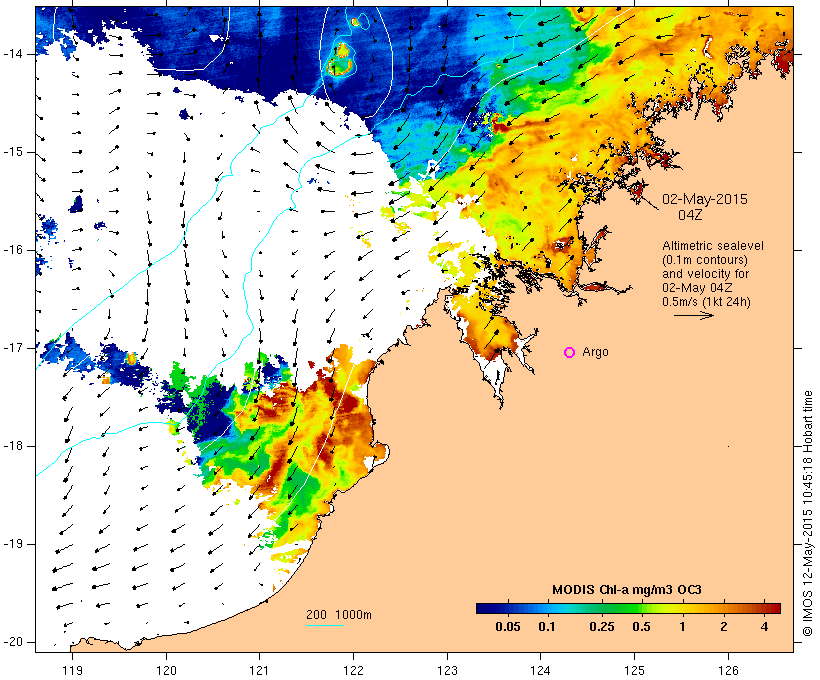Click the colorbar tick label '1'
The width and height of the screenshot is (820, 680).
pos(682,627)
